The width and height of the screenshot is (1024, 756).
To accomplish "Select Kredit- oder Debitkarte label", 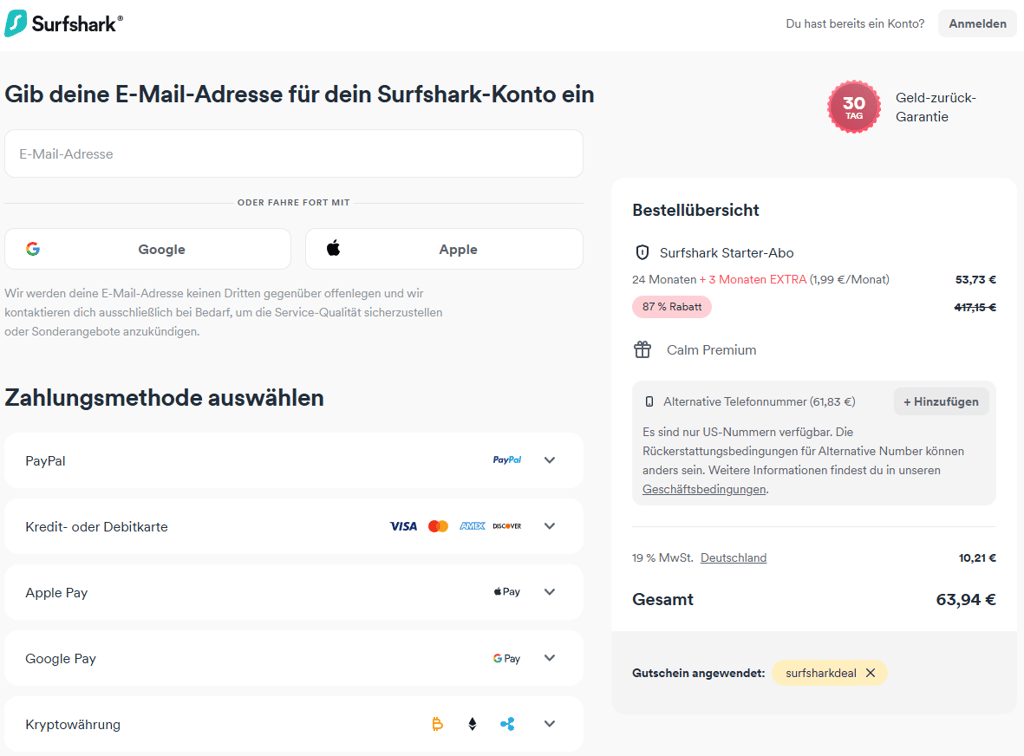I will pos(97,527).
